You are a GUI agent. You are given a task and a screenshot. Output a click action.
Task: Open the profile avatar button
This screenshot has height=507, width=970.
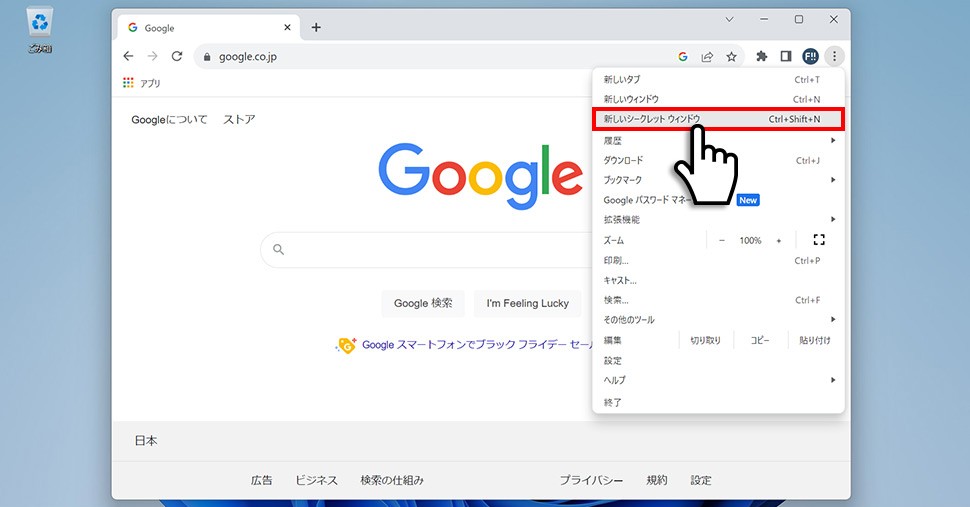[x=810, y=57]
